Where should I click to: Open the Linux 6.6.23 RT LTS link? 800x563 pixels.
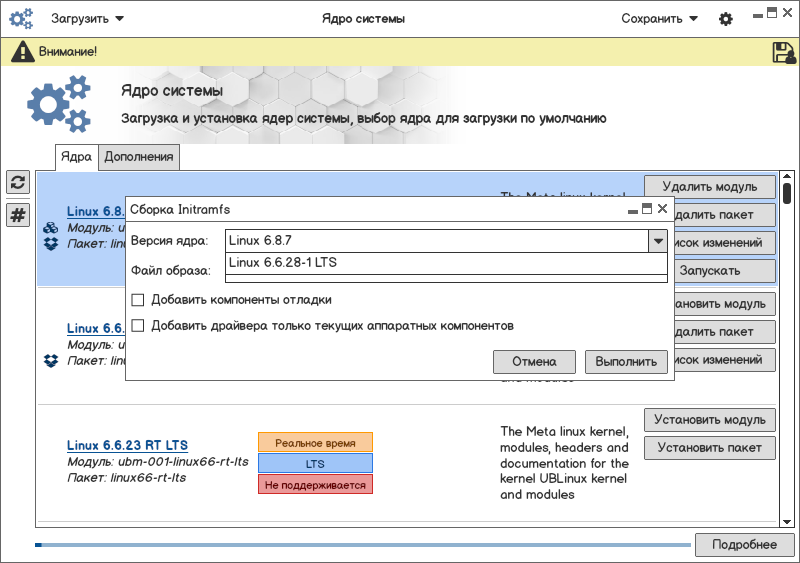point(127,445)
